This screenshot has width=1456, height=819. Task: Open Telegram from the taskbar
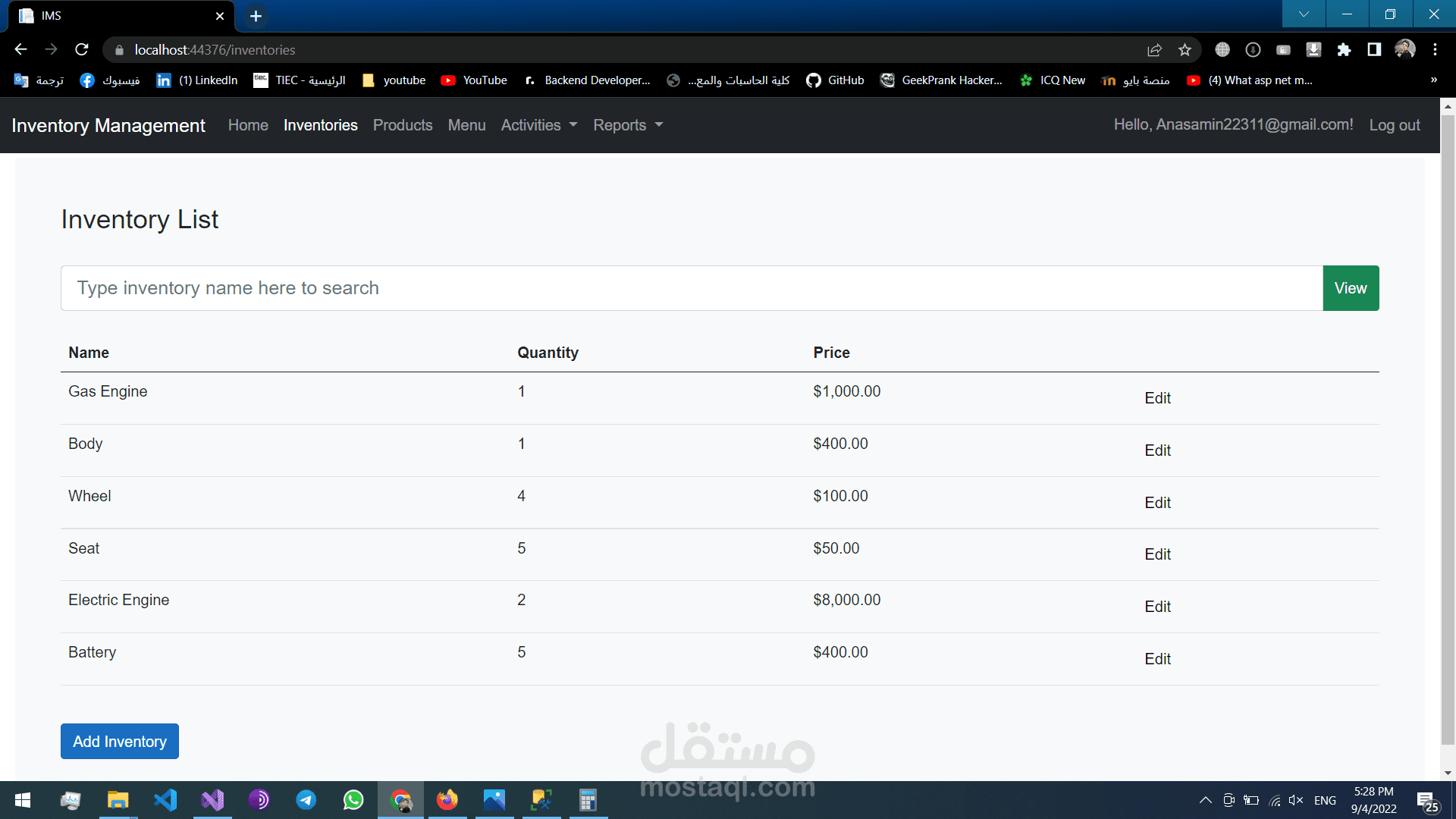[x=306, y=799]
